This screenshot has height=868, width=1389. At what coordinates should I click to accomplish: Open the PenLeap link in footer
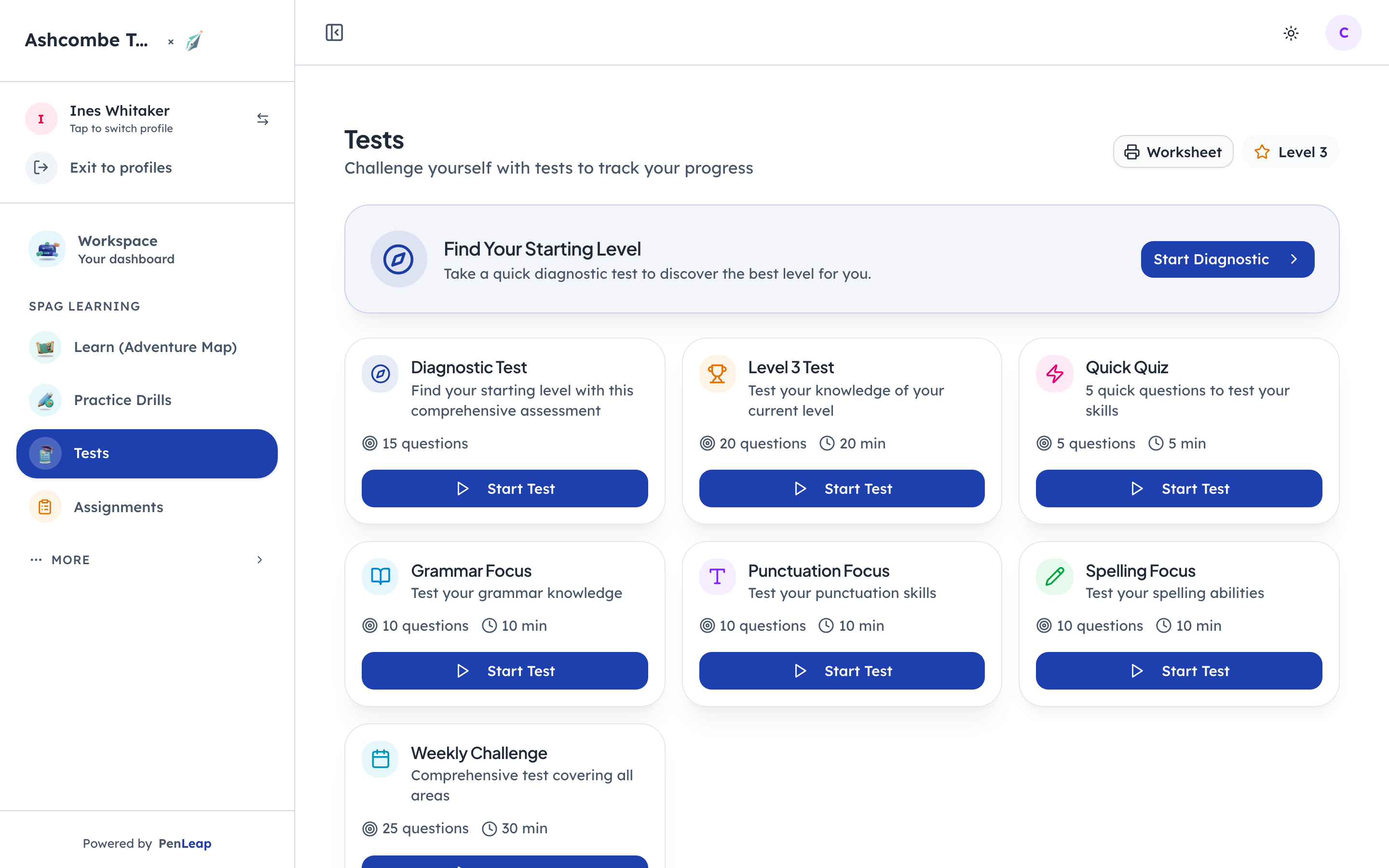click(185, 843)
